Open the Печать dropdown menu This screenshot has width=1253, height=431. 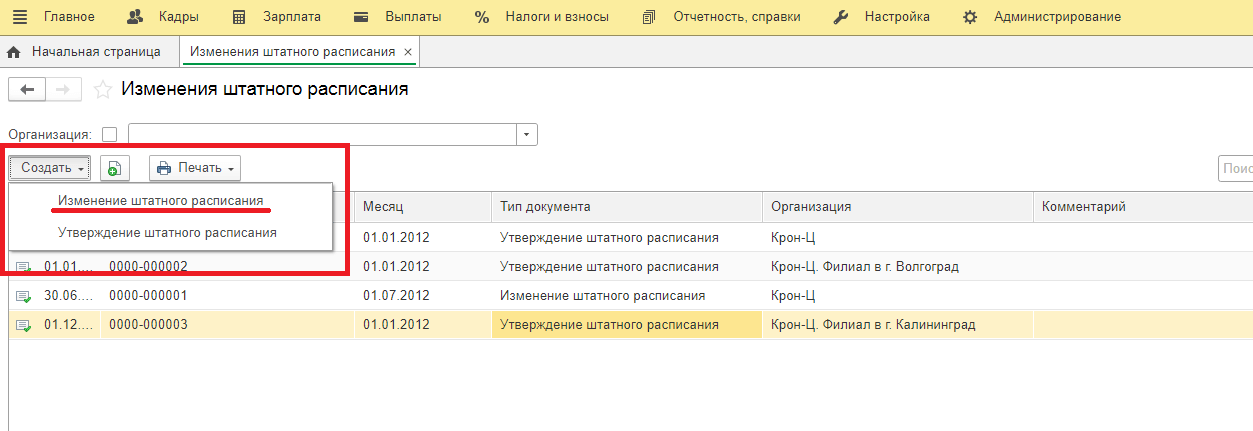click(x=195, y=168)
